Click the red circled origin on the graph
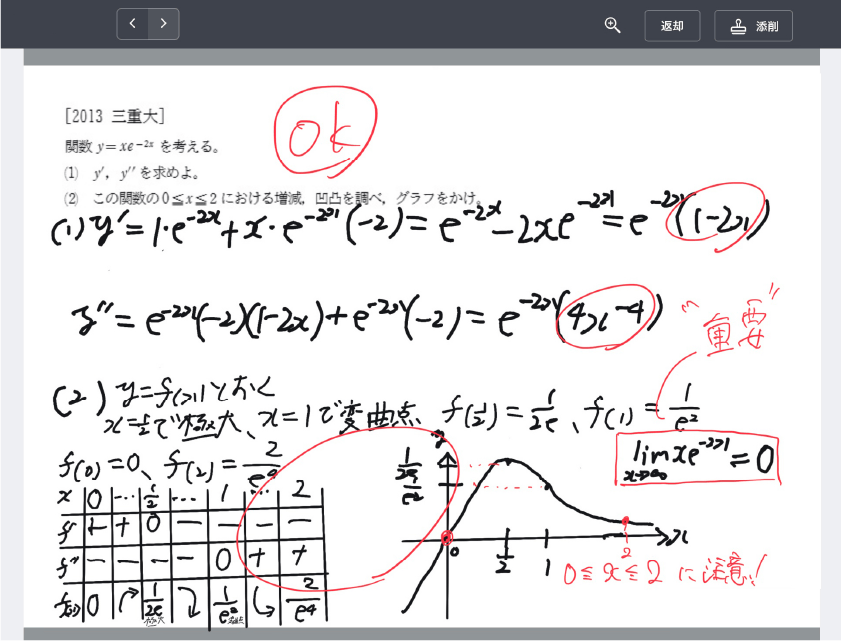 (x=447, y=538)
